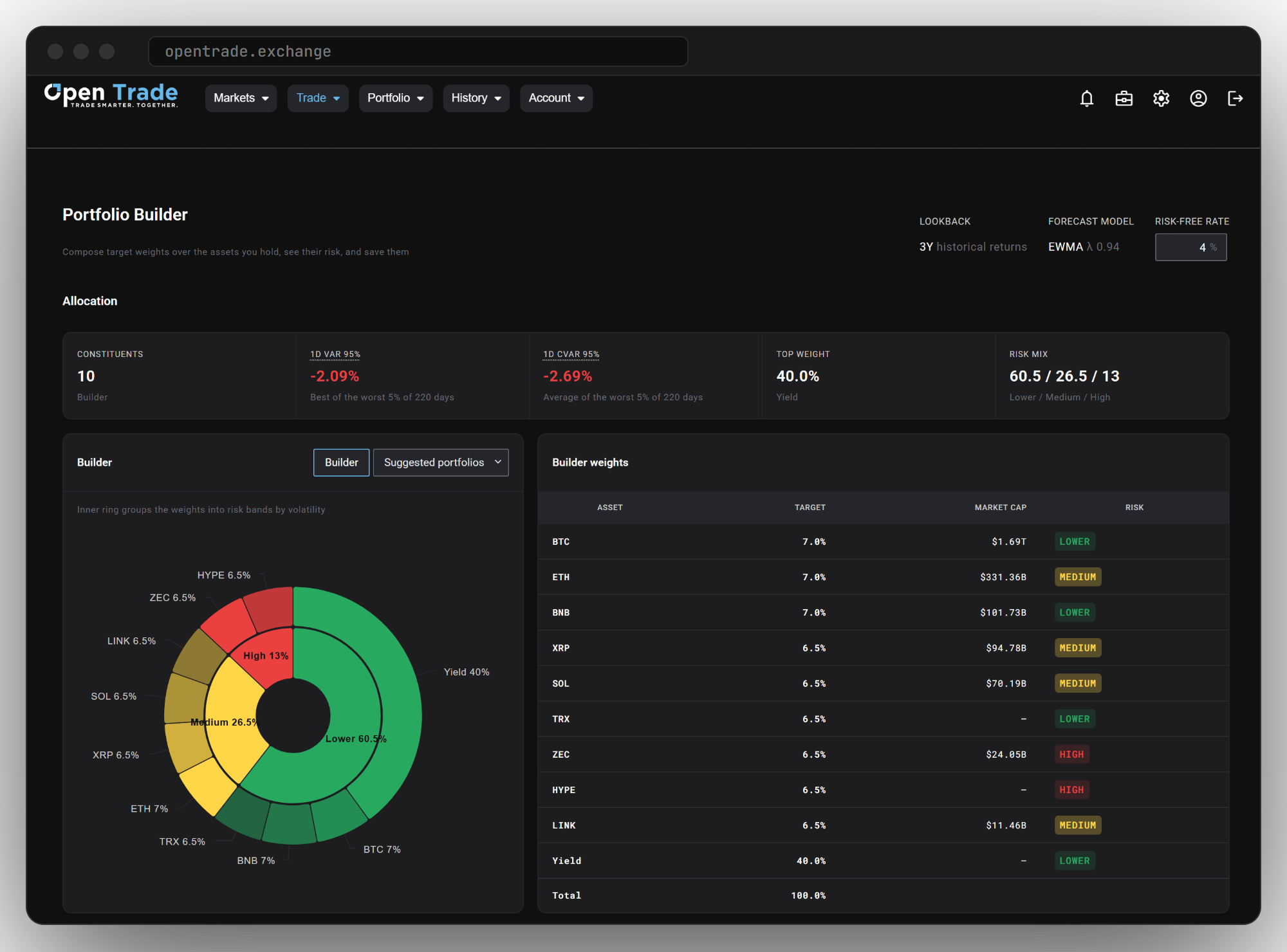Click LINK market cap $11.46B
Viewport: 1287px width, 952px height.
1006,825
